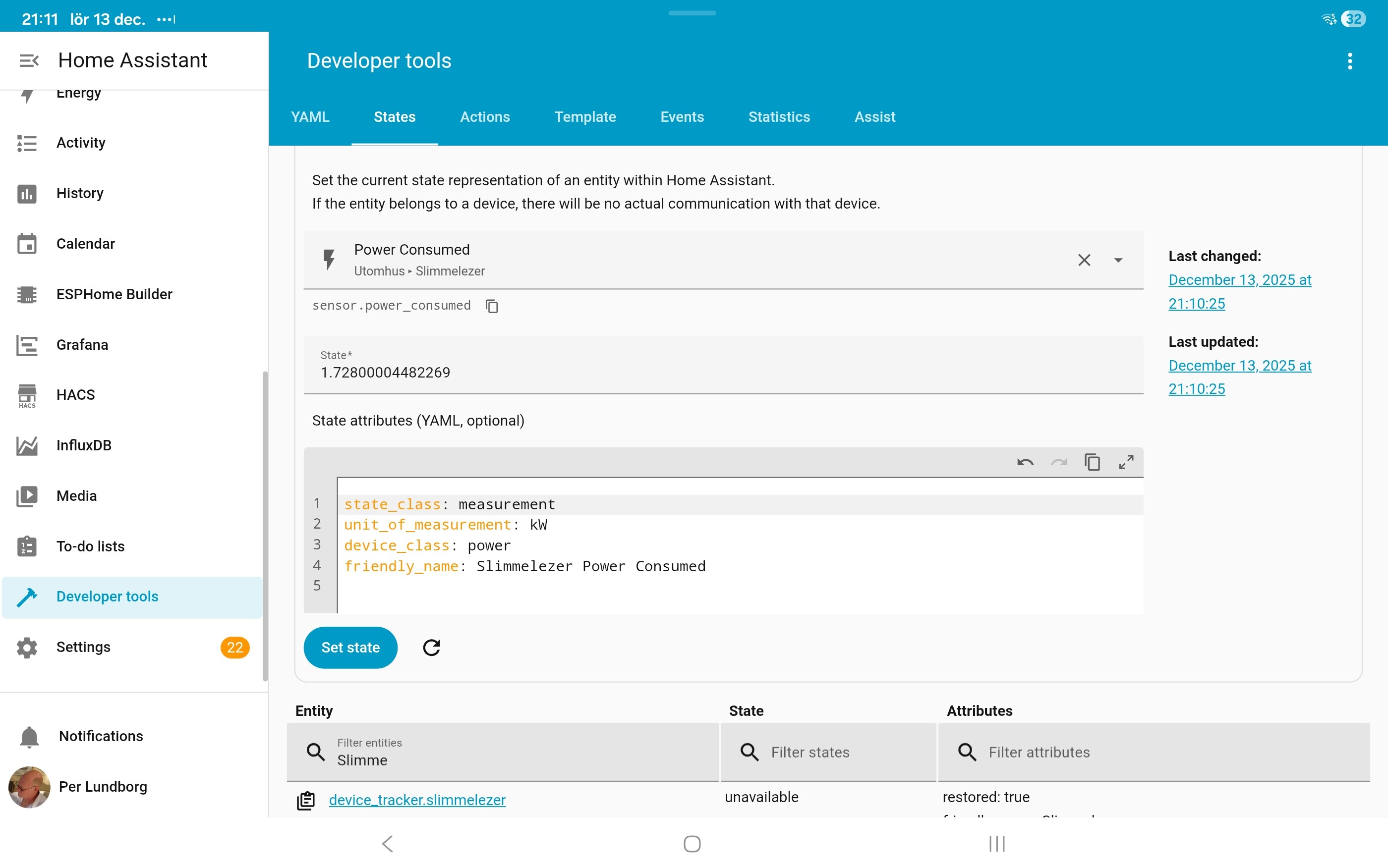Viewport: 1388px width, 868px height.
Task: Collapse the sidebar with the menu icon
Action: [x=28, y=60]
